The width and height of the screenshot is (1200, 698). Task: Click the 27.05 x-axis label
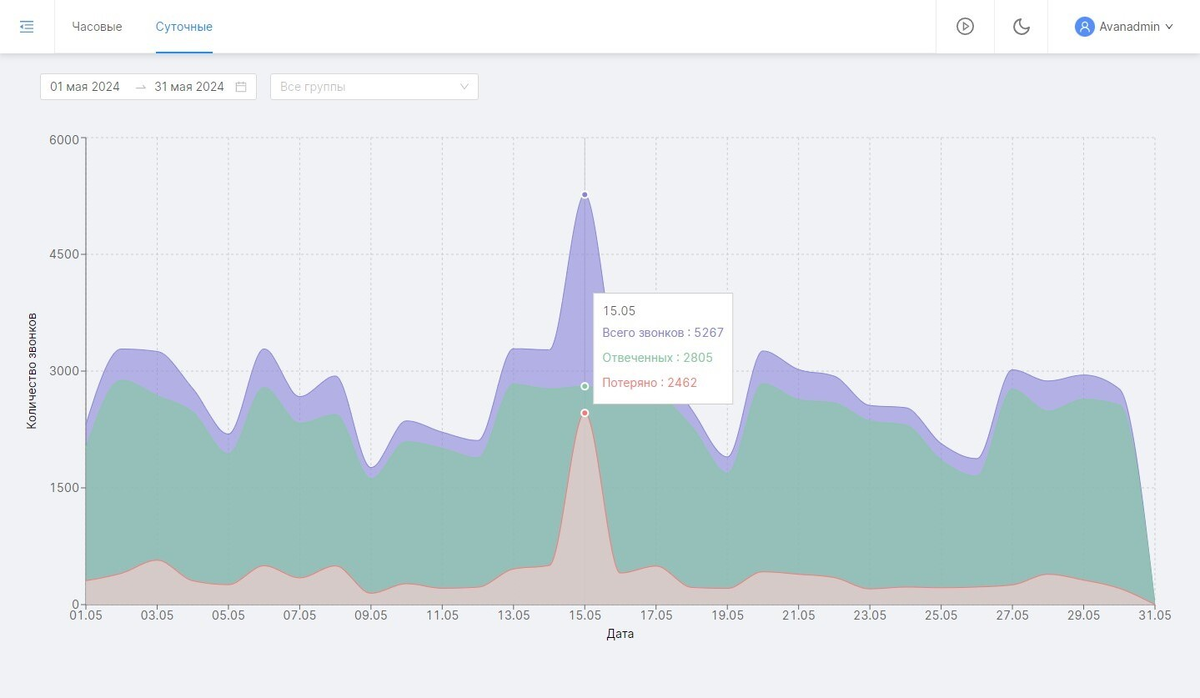[1013, 616]
